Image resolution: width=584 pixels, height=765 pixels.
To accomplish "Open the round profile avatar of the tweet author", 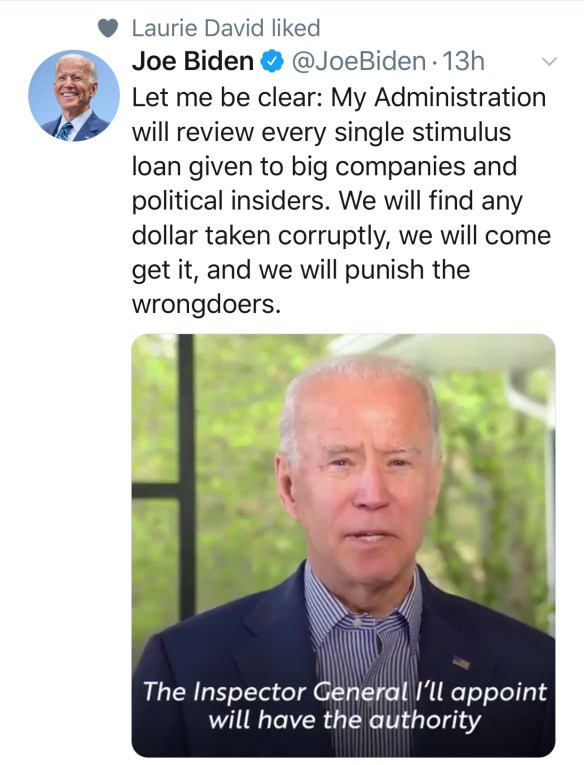I will (x=74, y=96).
